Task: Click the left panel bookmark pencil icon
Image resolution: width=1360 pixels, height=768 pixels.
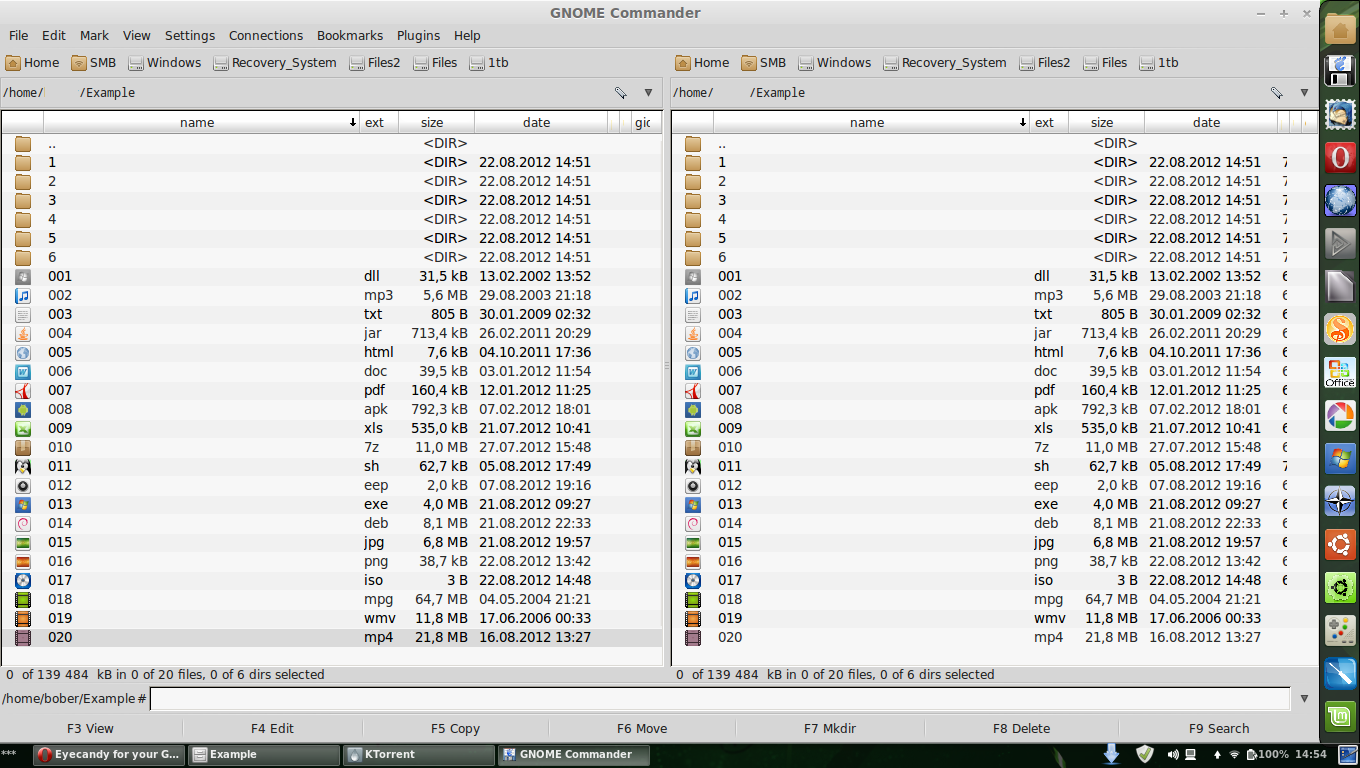Action: [621, 93]
